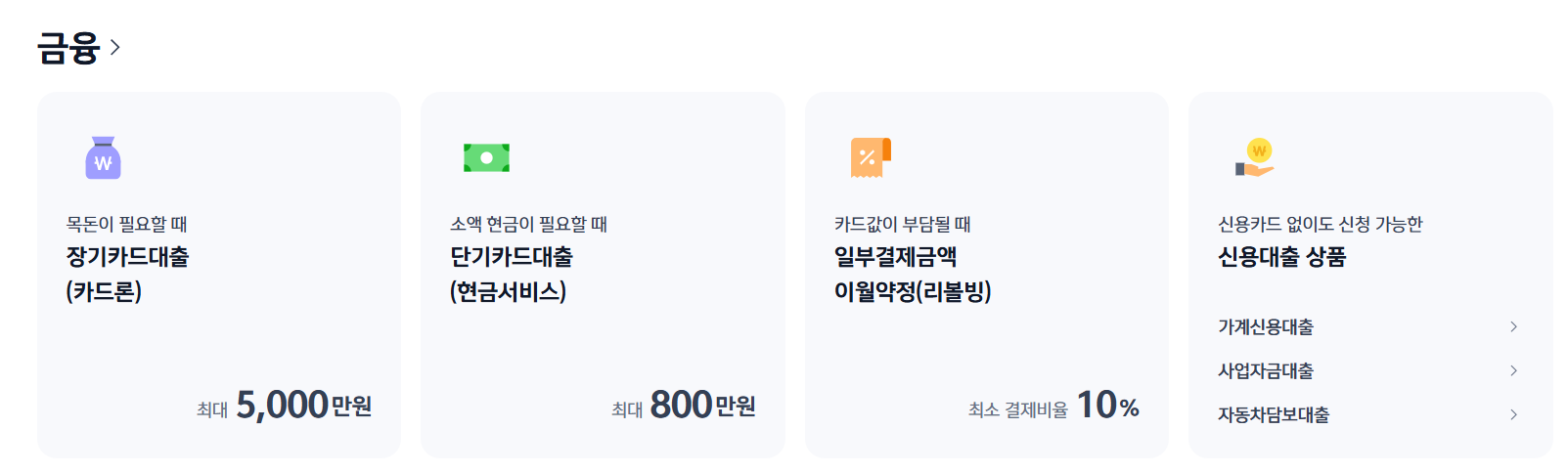Open 단기카드대출(현금서비스) title
1568x472 pixels.
(x=512, y=274)
